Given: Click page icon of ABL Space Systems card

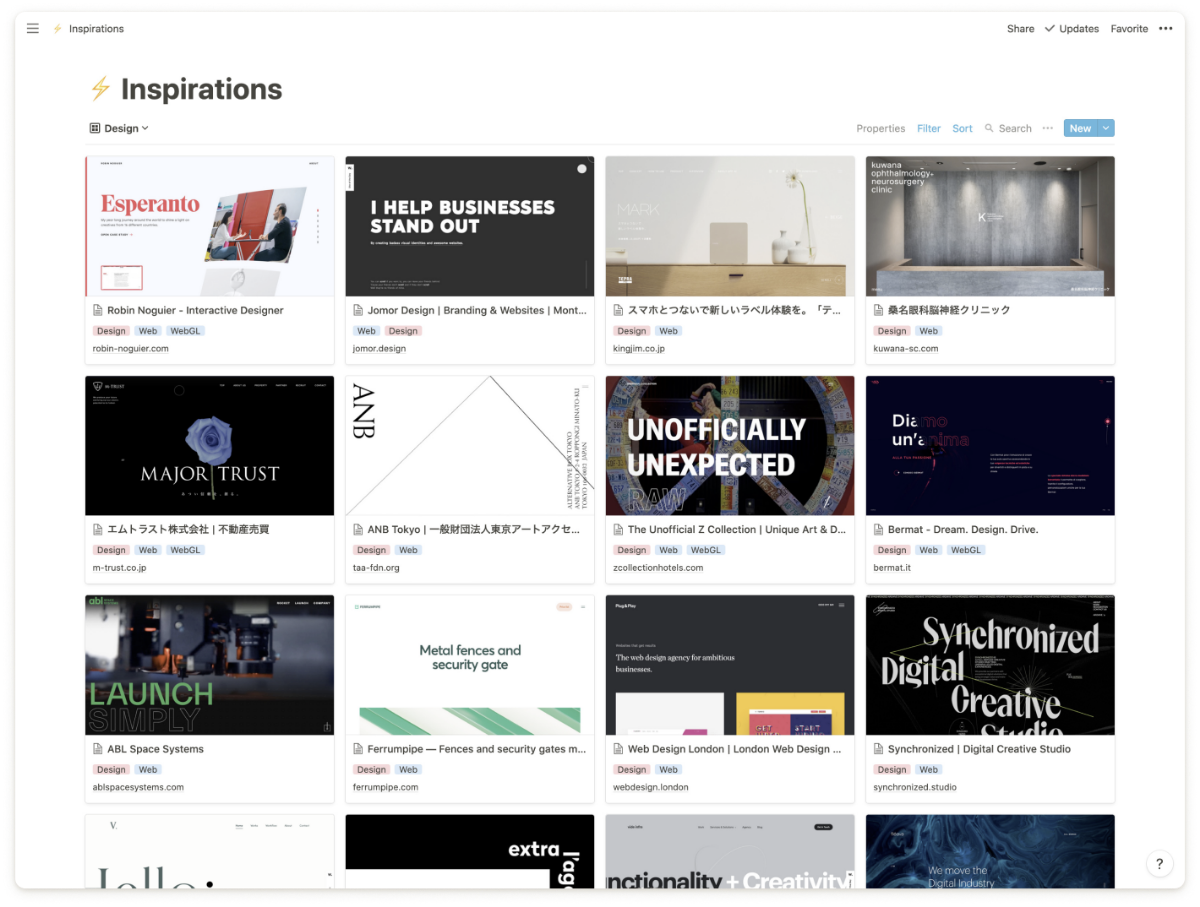Looking at the screenshot, I should tap(98, 749).
